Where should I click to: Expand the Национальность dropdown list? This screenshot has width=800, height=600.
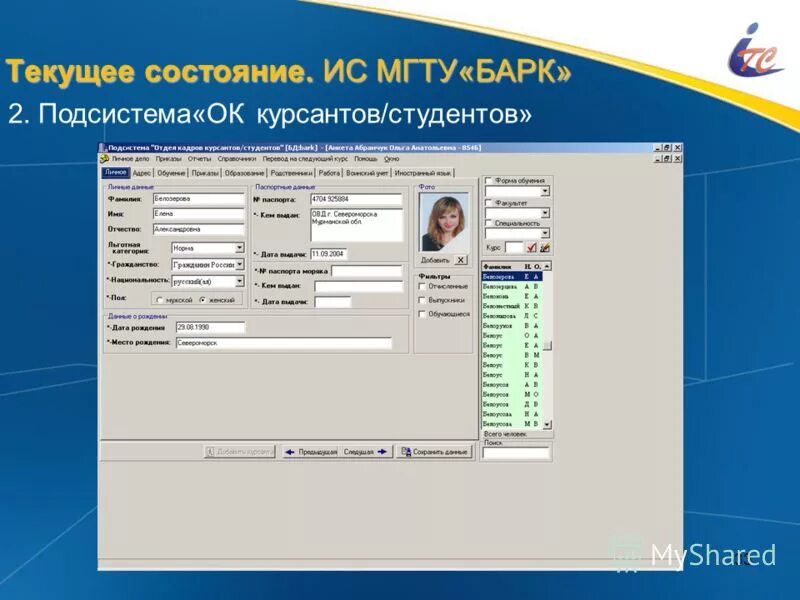point(239,281)
